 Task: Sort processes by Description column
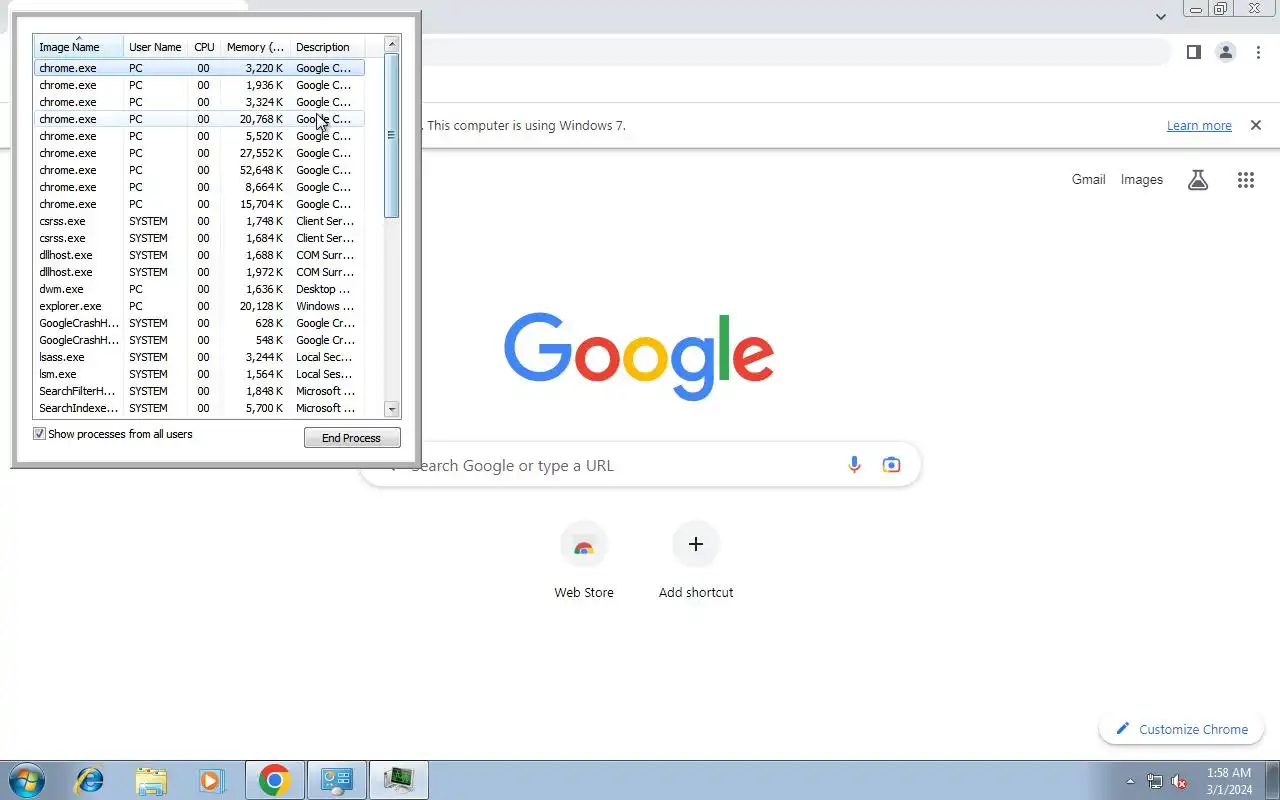(327, 47)
